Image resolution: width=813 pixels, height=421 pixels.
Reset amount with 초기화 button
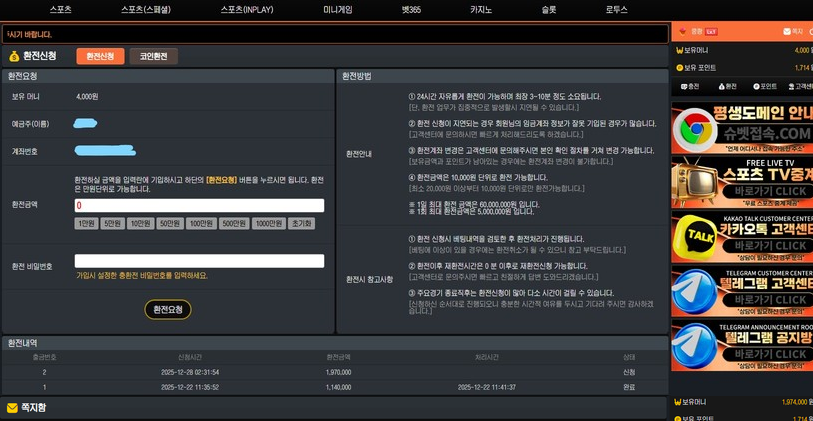coord(301,224)
